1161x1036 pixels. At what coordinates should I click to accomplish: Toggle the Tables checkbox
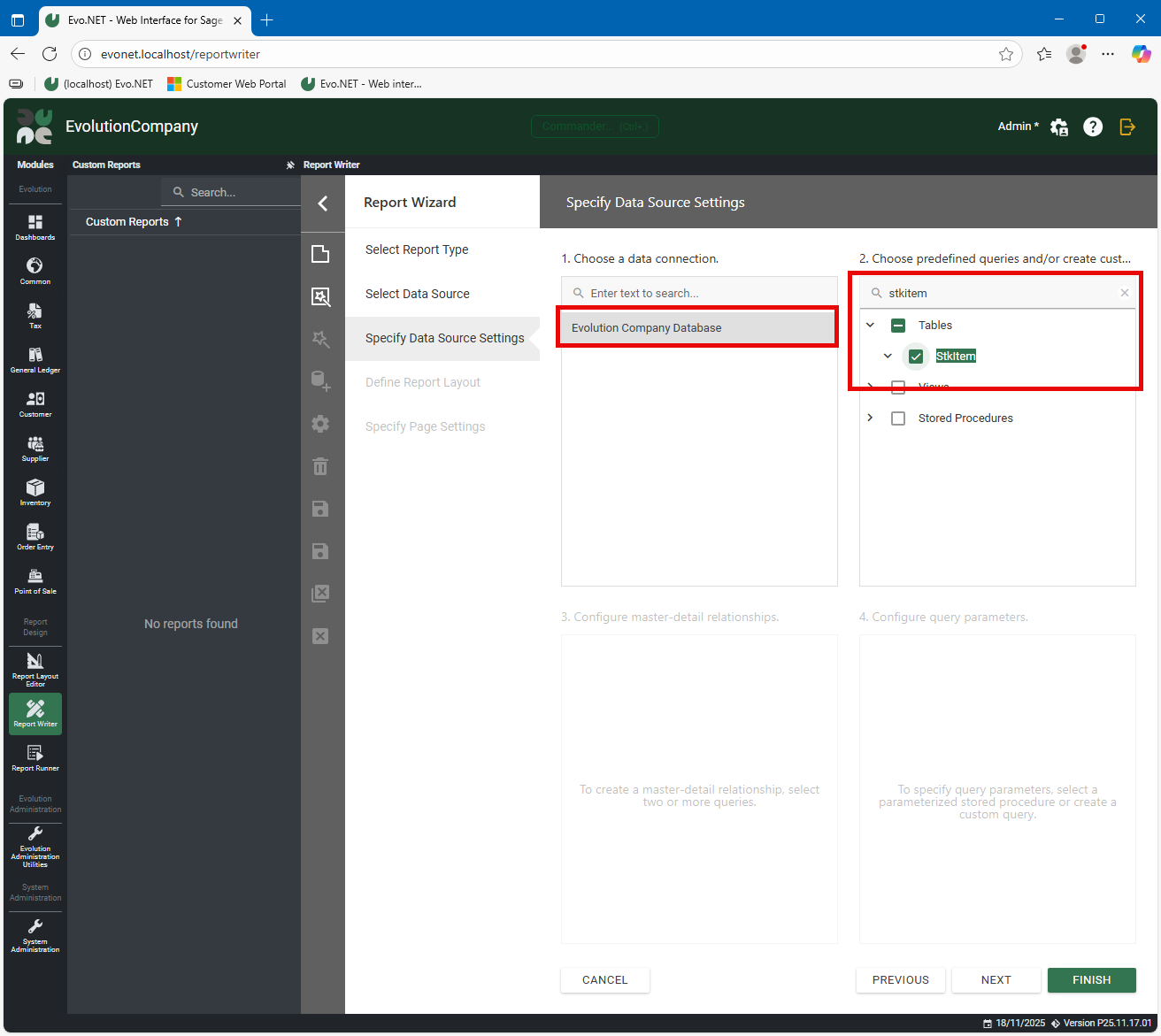coord(898,326)
